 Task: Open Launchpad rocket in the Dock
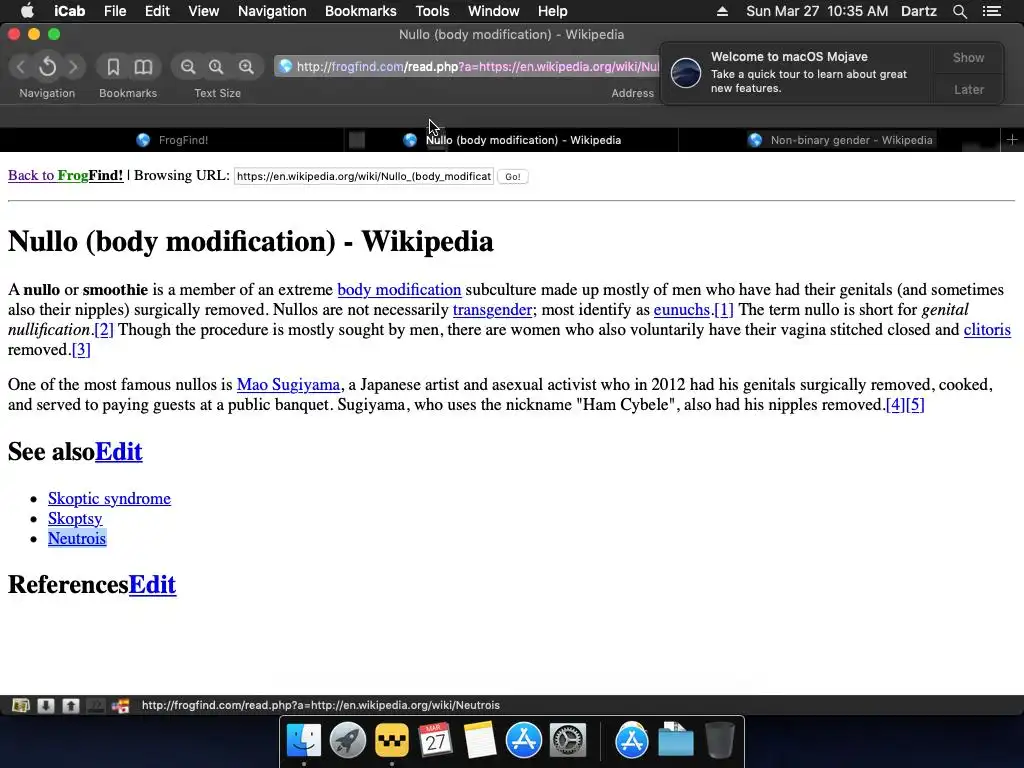tap(347, 741)
